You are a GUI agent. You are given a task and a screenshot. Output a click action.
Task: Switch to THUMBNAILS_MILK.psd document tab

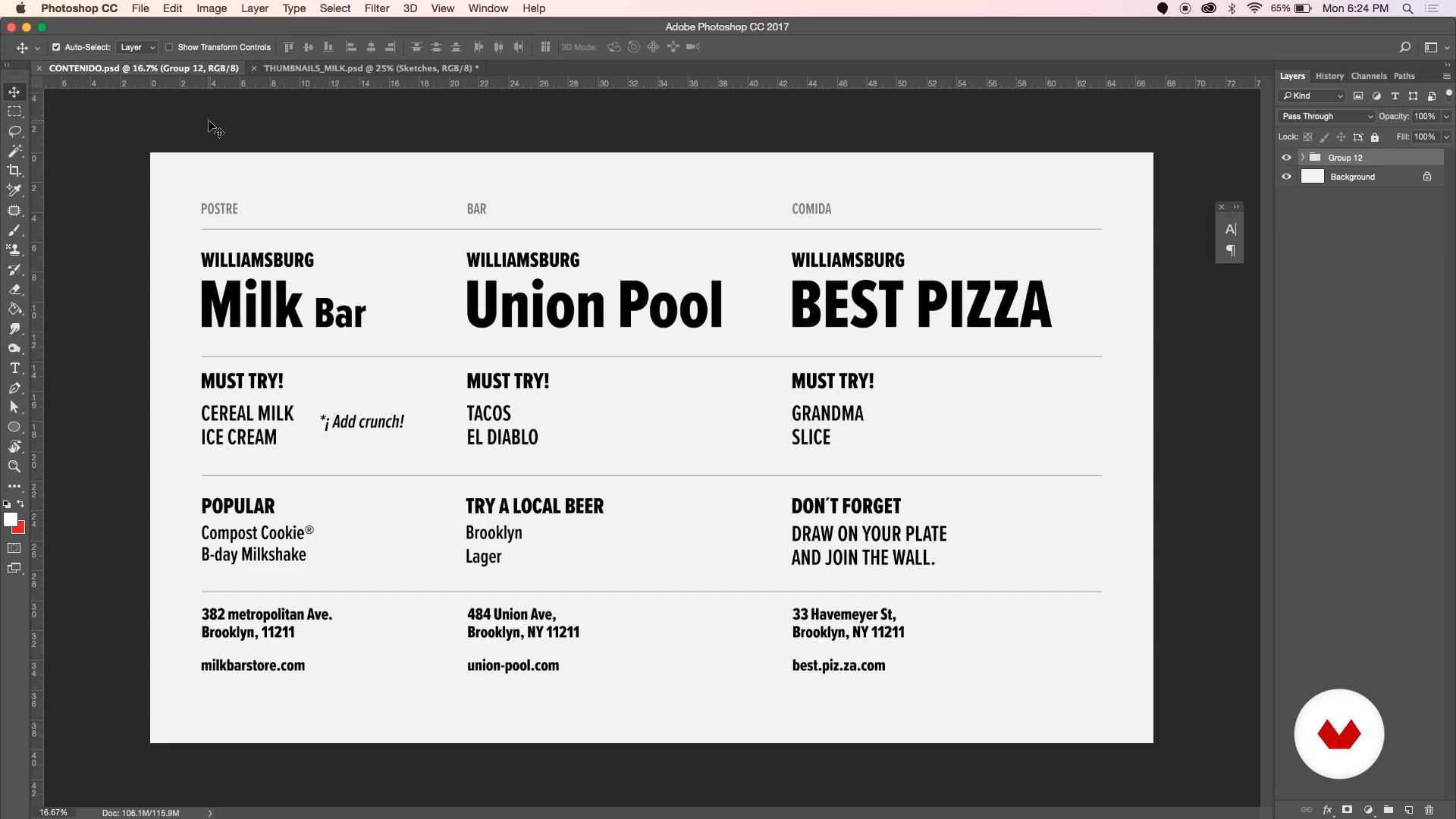371,68
